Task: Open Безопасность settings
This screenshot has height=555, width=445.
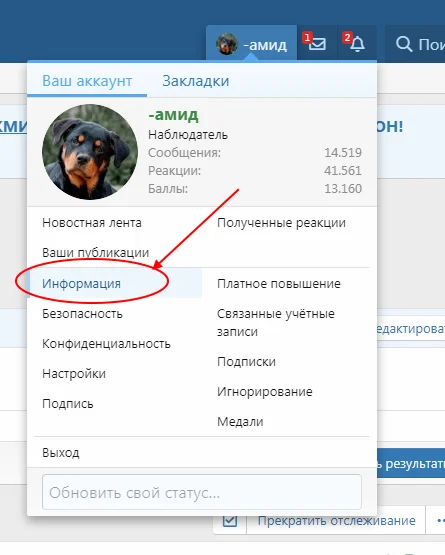Action: pos(82,314)
